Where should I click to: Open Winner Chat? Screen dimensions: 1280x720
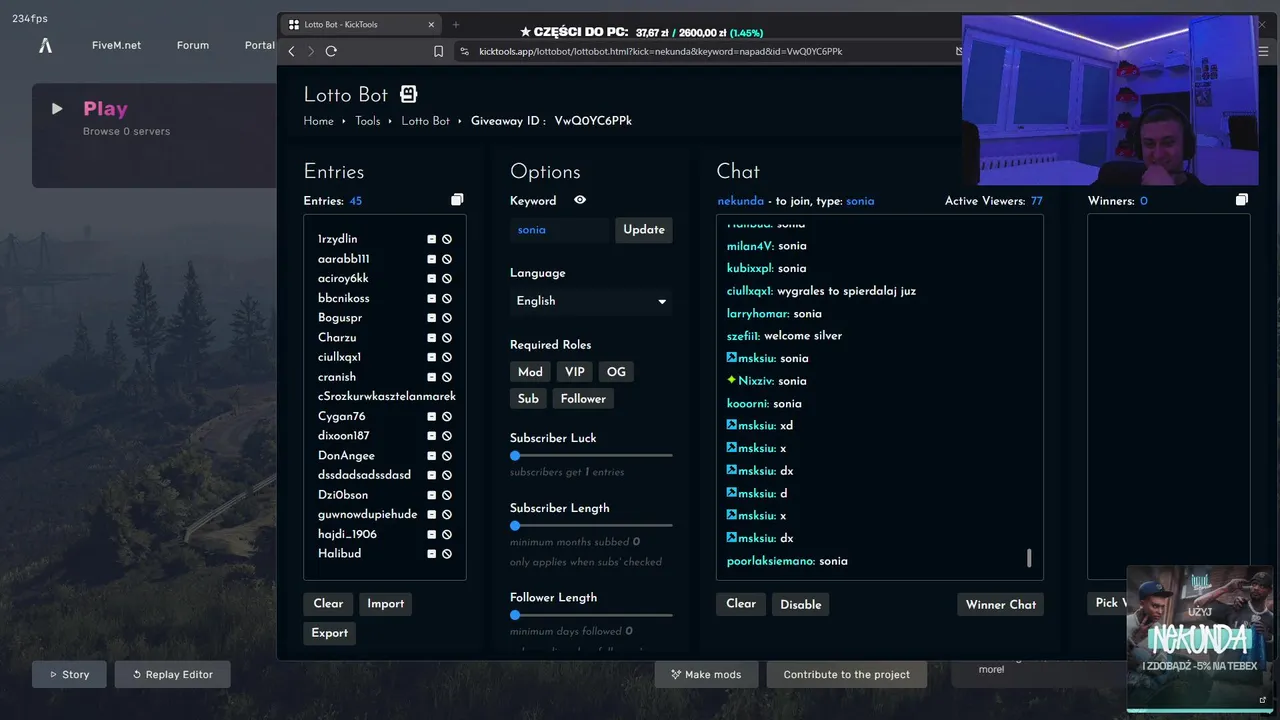click(1000, 604)
